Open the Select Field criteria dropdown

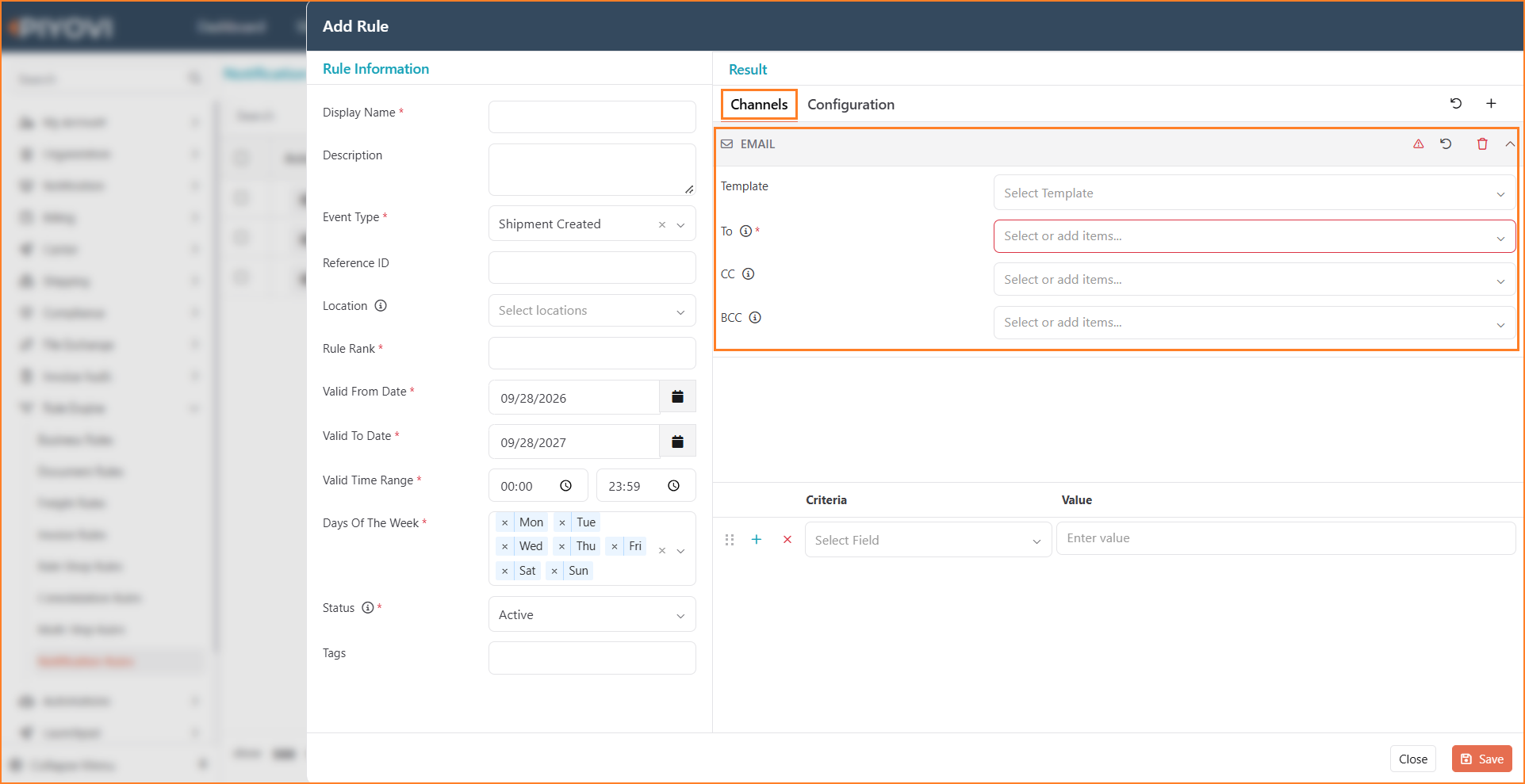click(x=928, y=540)
